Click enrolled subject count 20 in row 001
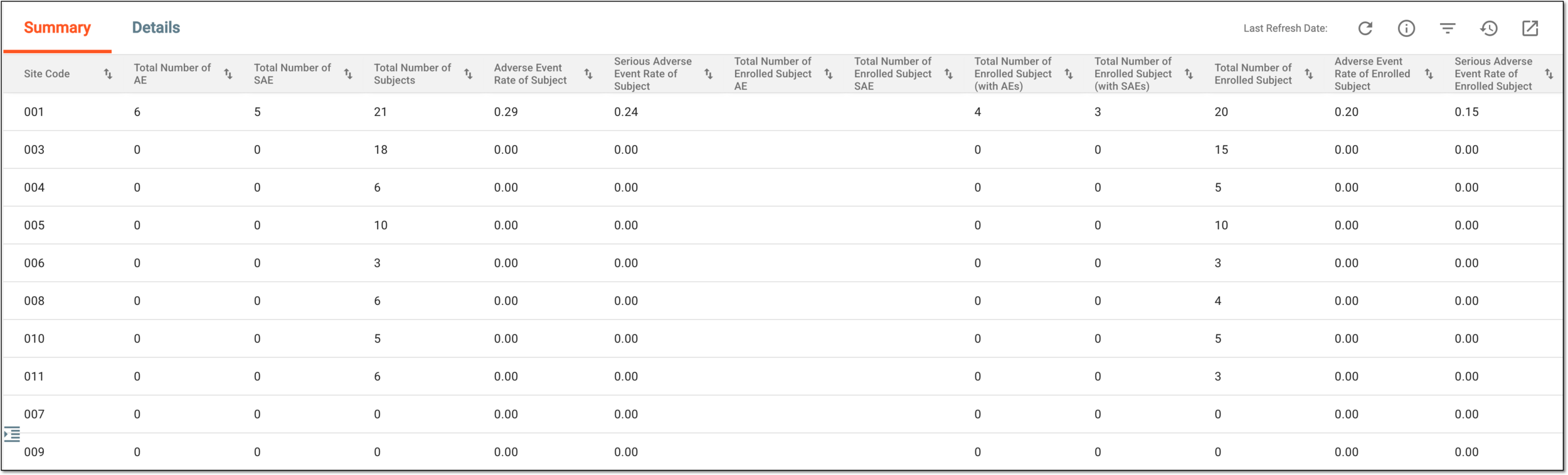The width and height of the screenshot is (1568, 475). (x=1221, y=112)
